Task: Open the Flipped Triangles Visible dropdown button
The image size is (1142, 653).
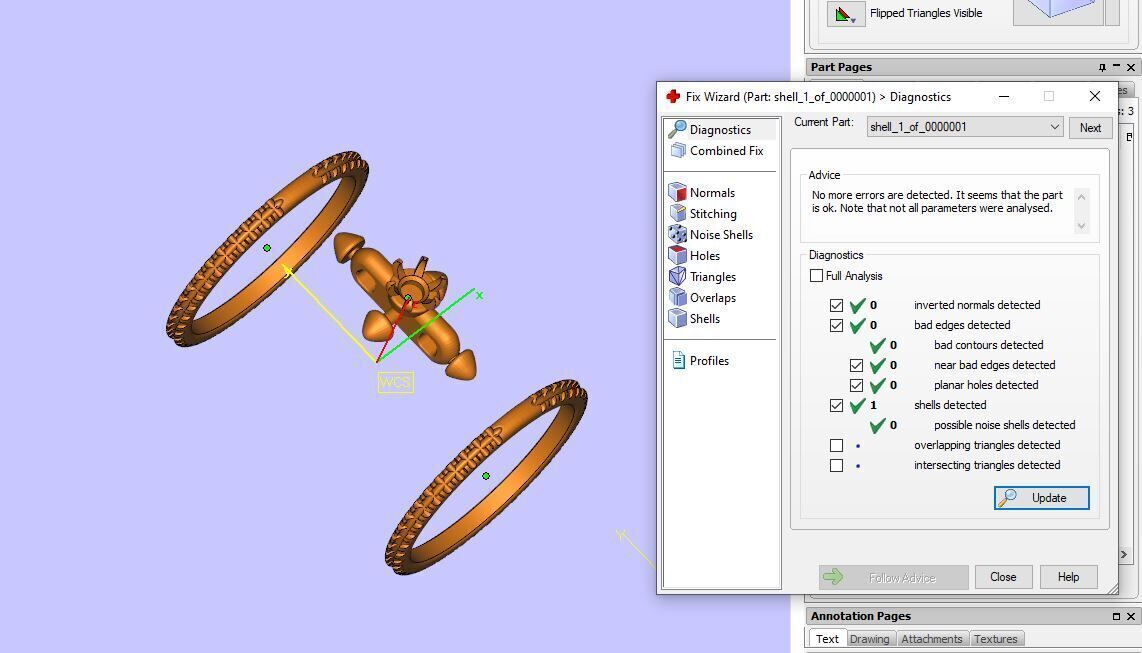Action: 846,14
